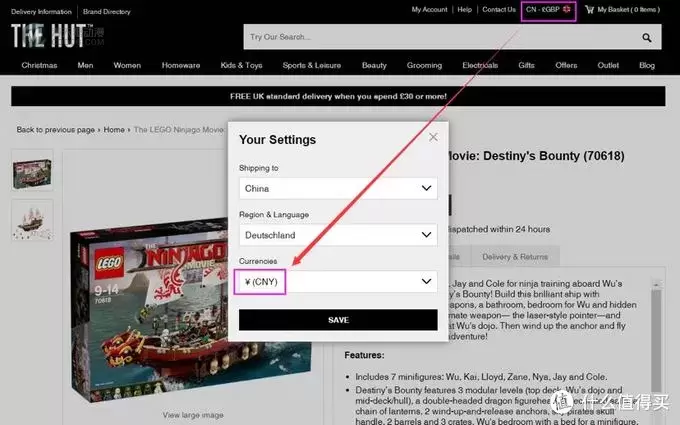Open the Beauty menu
680x425 pixels.
(374, 65)
